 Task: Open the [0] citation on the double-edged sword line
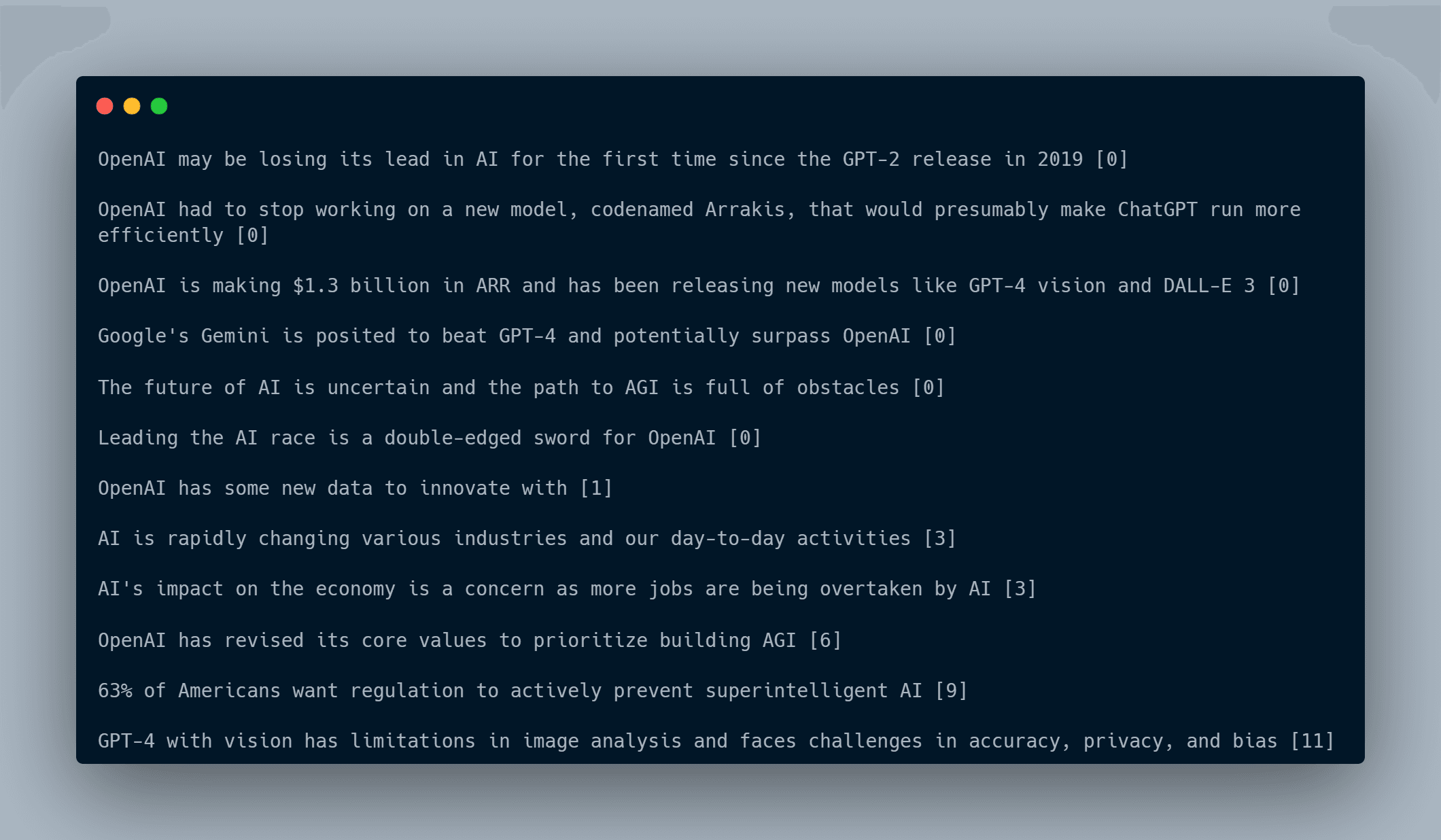pos(744,438)
